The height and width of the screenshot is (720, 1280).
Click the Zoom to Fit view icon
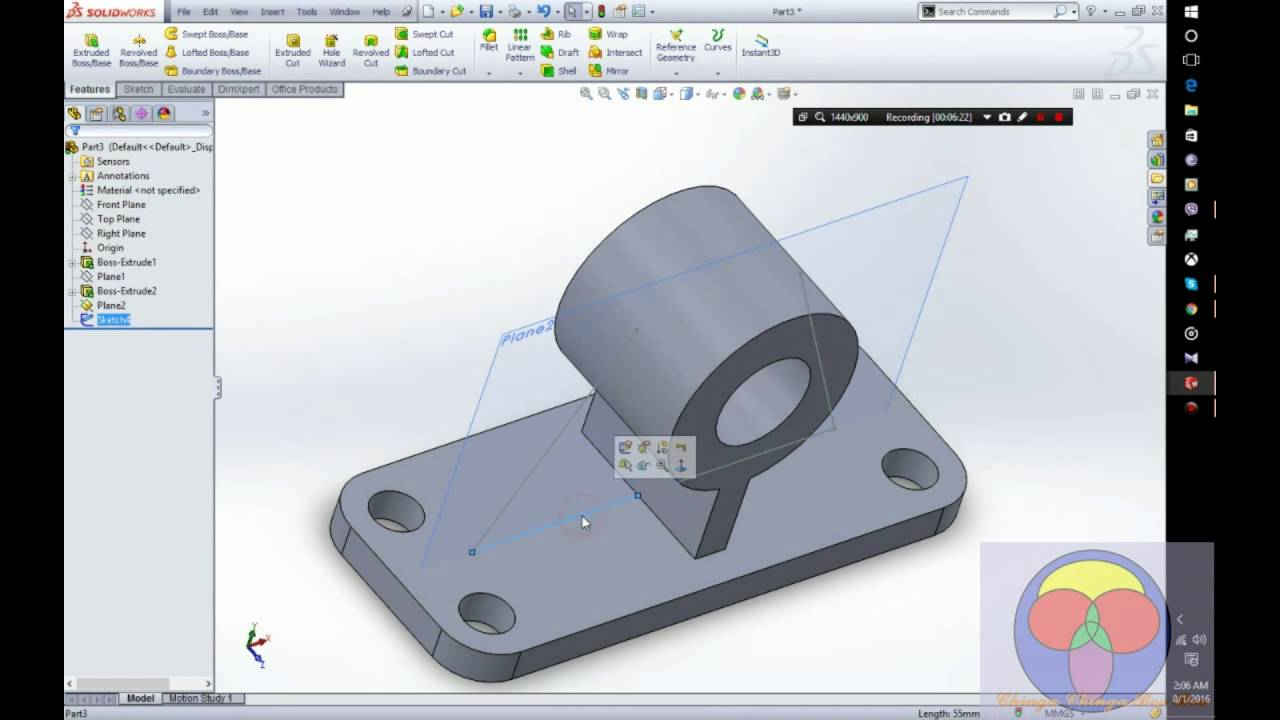click(586, 94)
